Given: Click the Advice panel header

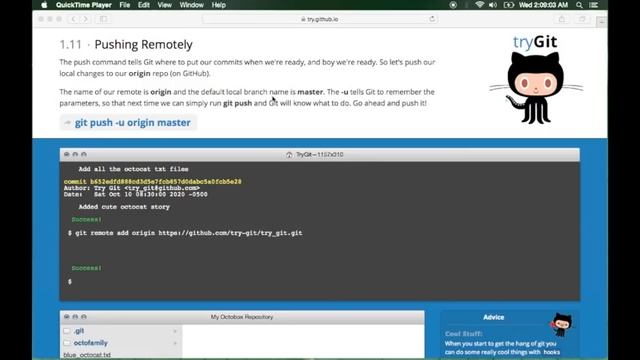Looking at the screenshot, I should [x=493, y=317].
